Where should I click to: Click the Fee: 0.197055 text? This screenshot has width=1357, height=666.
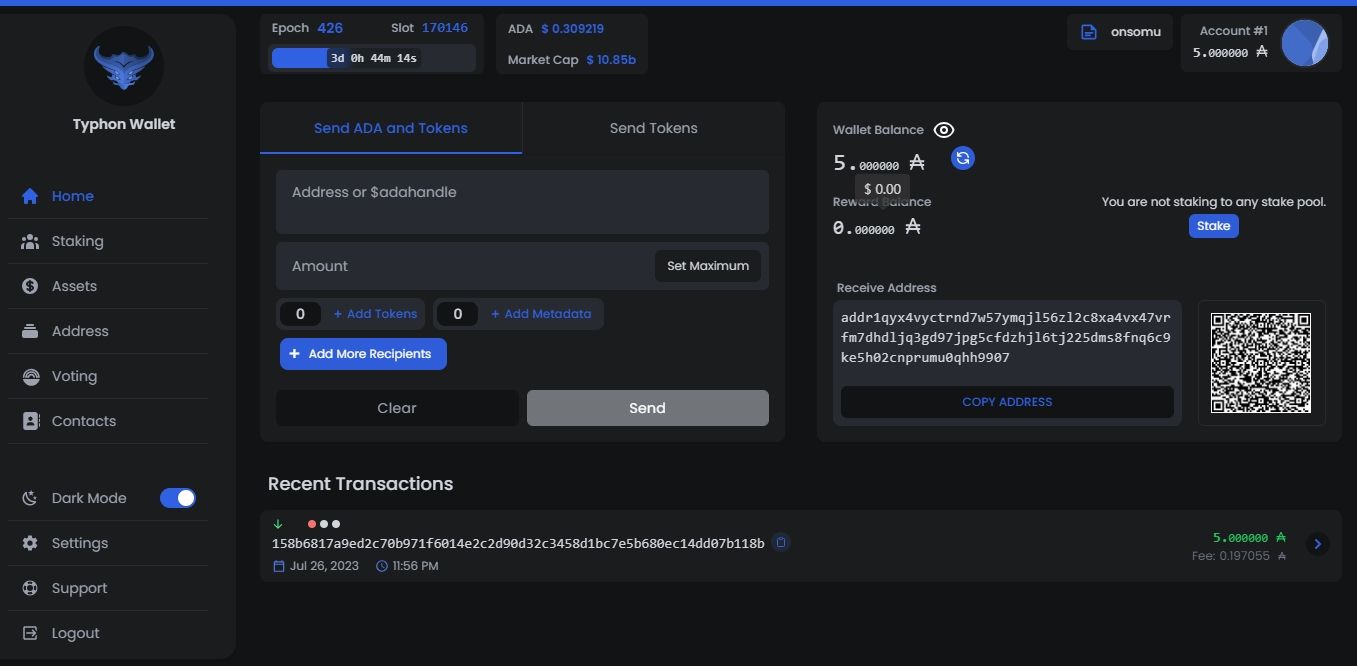coord(1231,556)
